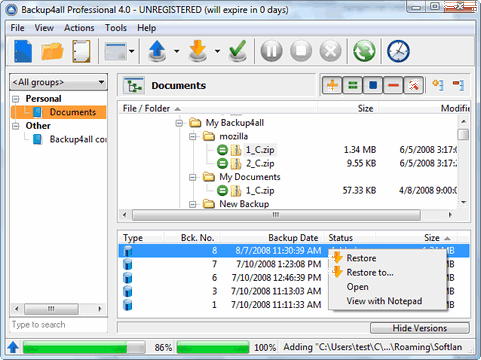The image size is (481, 360).
Task: Click the collapse all tree icon
Action: (x=458, y=85)
